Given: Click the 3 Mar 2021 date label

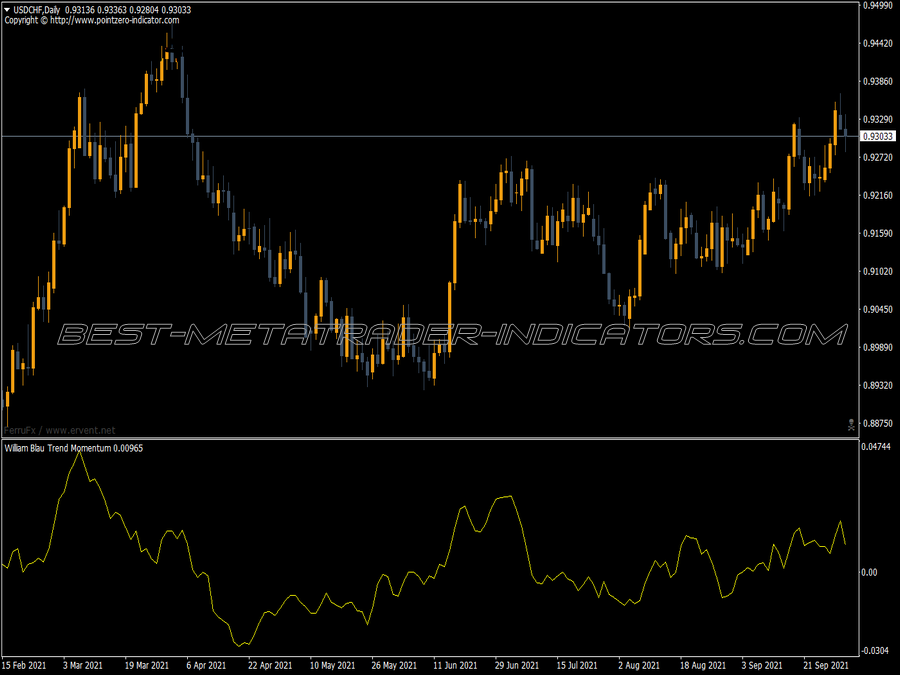Looking at the screenshot, I should coord(83,665).
